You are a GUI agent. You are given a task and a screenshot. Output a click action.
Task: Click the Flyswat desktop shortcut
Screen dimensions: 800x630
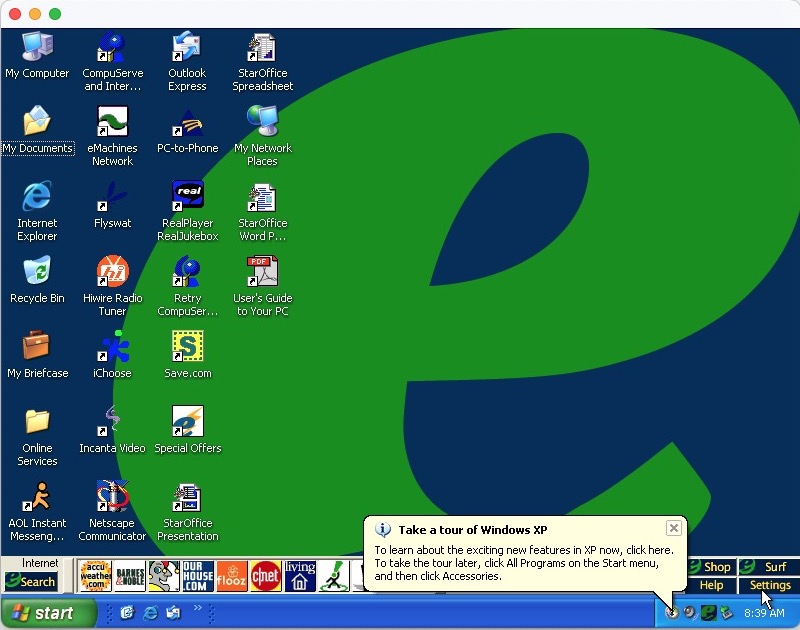[x=112, y=197]
